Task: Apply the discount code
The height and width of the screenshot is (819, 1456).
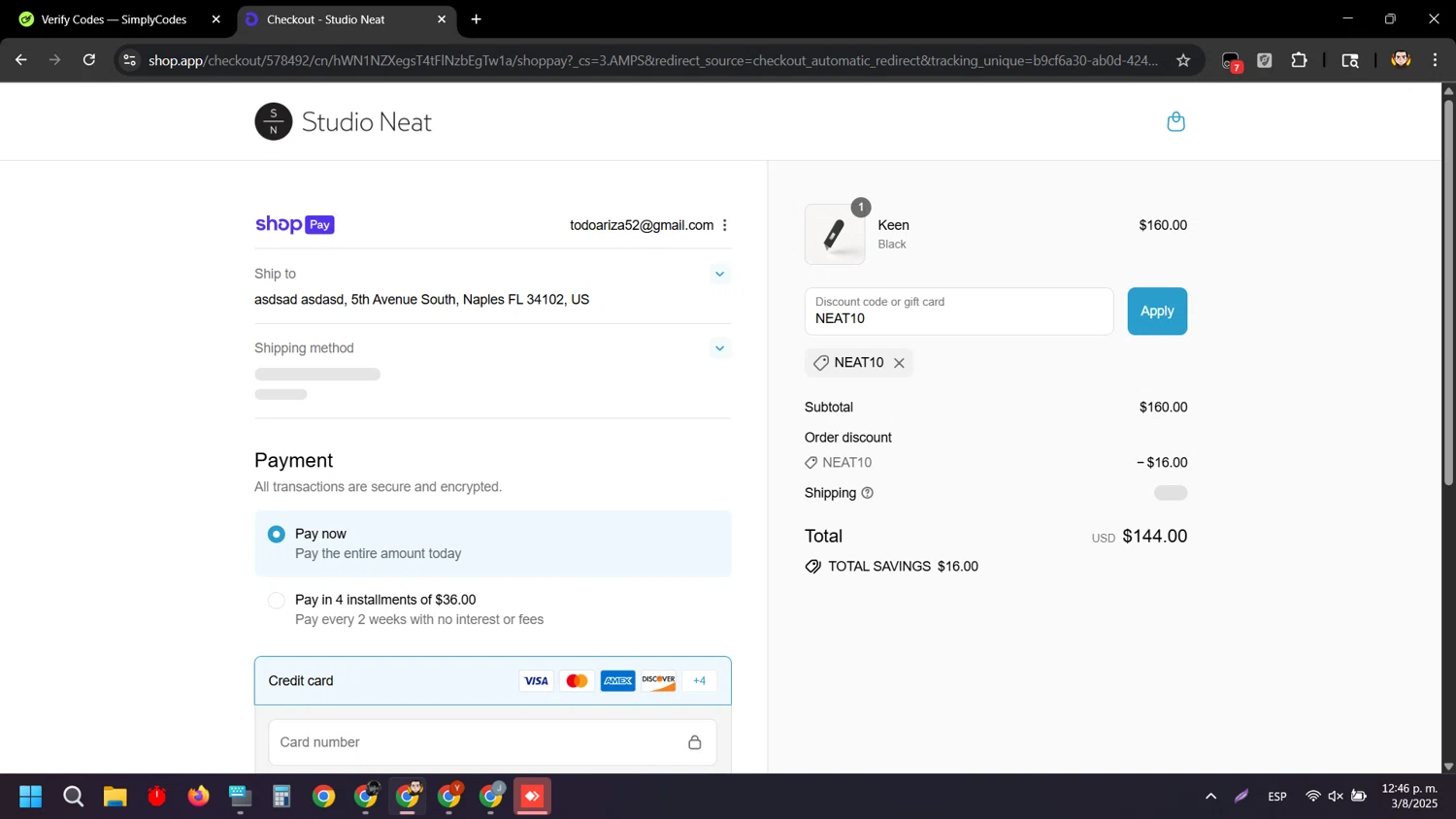Action: click(x=1157, y=311)
